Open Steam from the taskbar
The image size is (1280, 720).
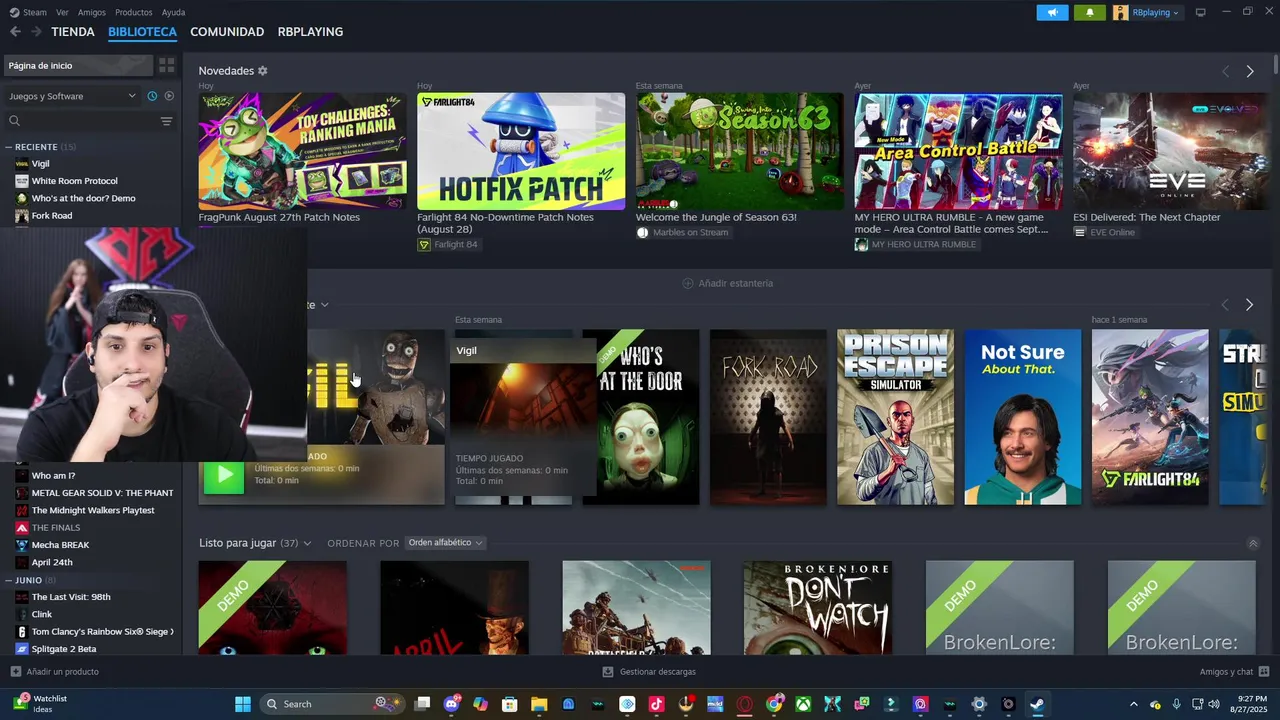point(1037,704)
